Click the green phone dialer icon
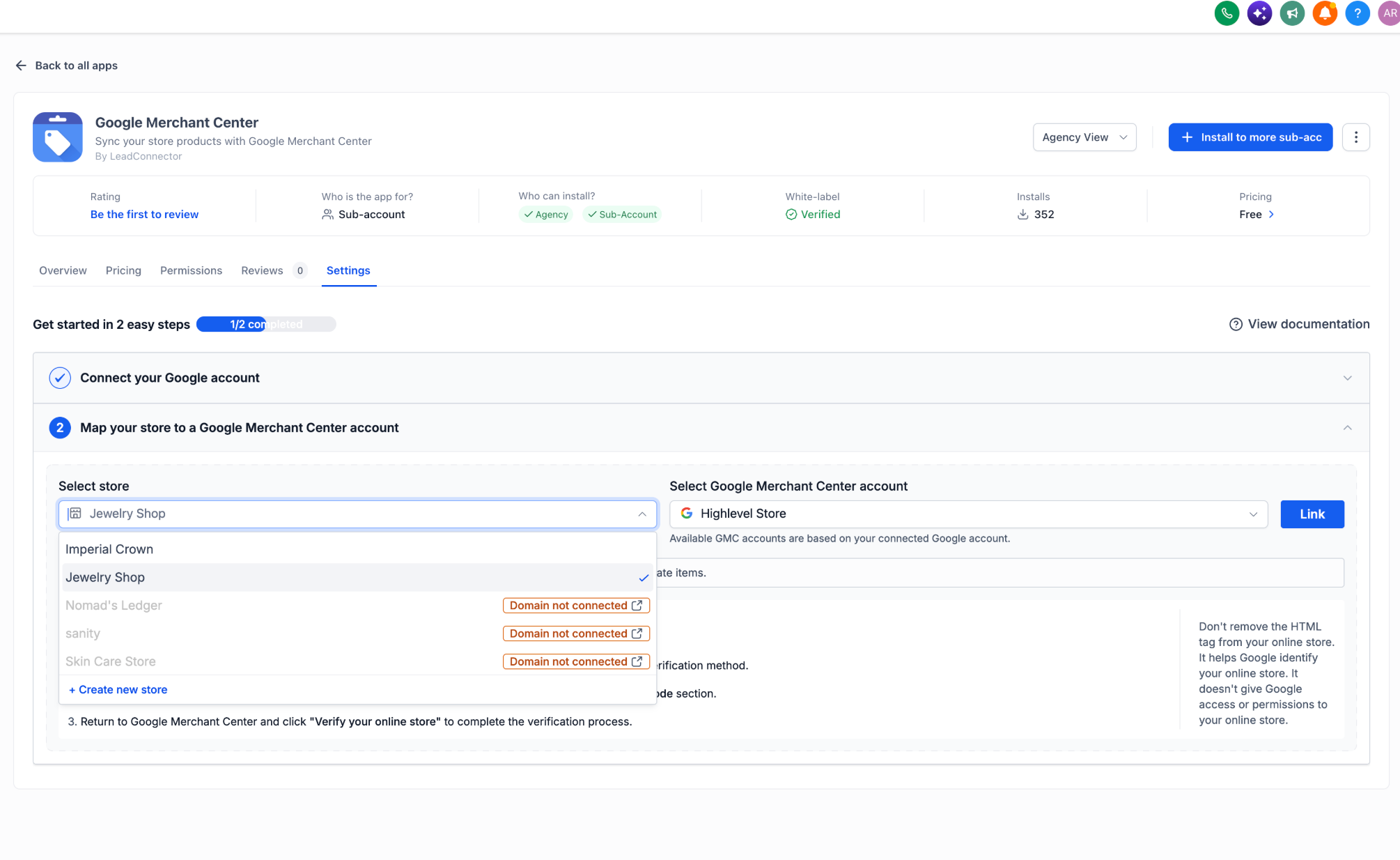The height and width of the screenshot is (860, 1400). coord(1227,13)
